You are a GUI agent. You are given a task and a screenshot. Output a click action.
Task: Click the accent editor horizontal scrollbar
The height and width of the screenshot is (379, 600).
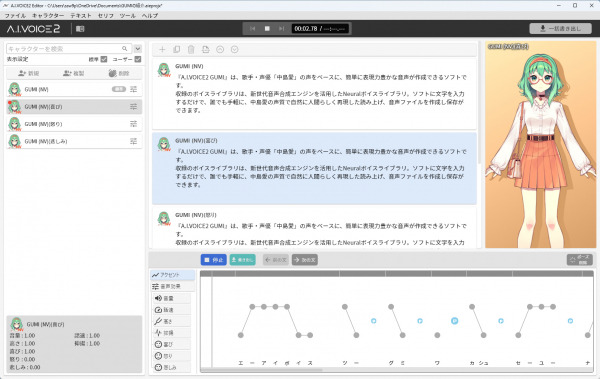261,371
